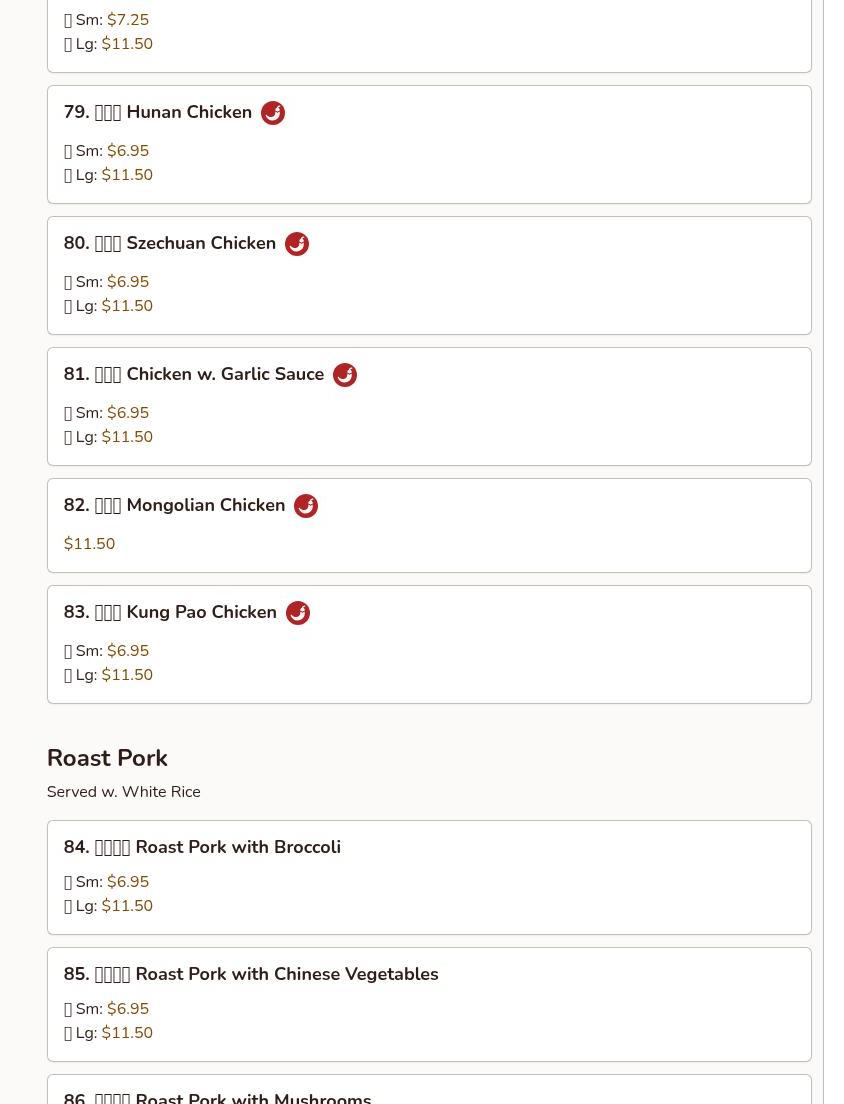Select item 80 Szechuan Chicken title
The width and height of the screenshot is (844, 1104).
tap(170, 244)
